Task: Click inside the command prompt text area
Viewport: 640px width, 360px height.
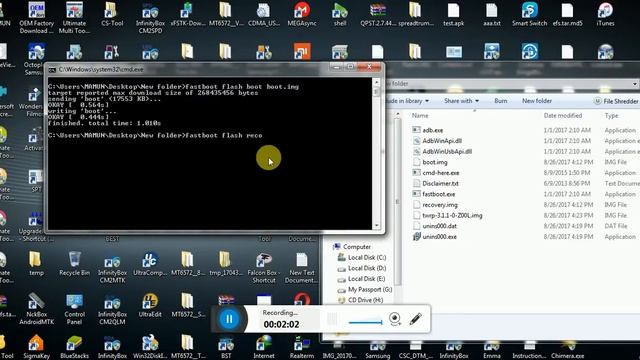Action: tap(210, 153)
